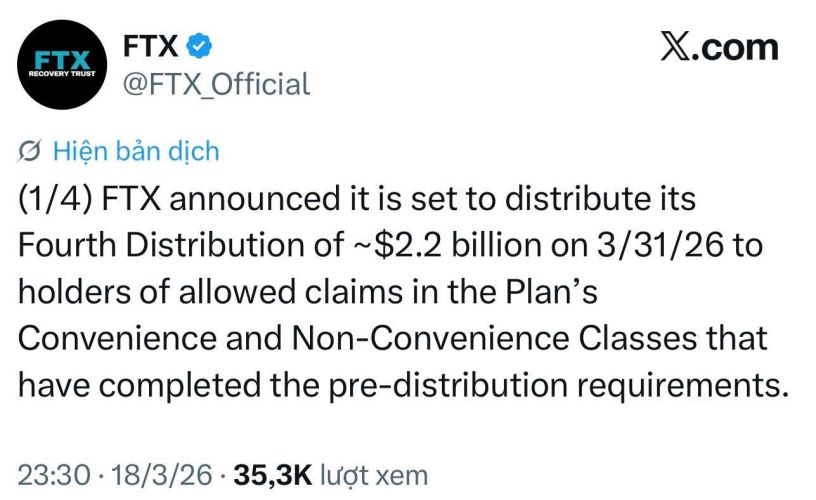Open the @FTX_Official handle

click(215, 83)
